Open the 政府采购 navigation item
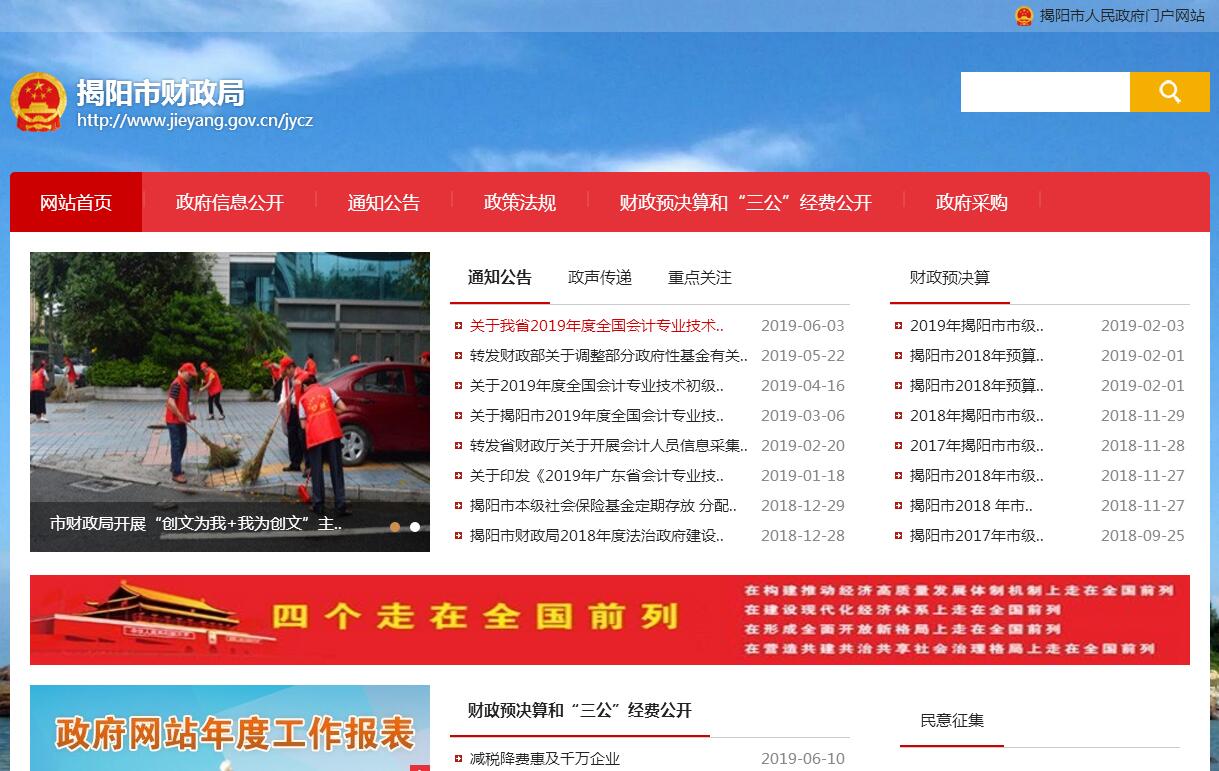Viewport: 1219px width, 771px height. click(x=971, y=203)
